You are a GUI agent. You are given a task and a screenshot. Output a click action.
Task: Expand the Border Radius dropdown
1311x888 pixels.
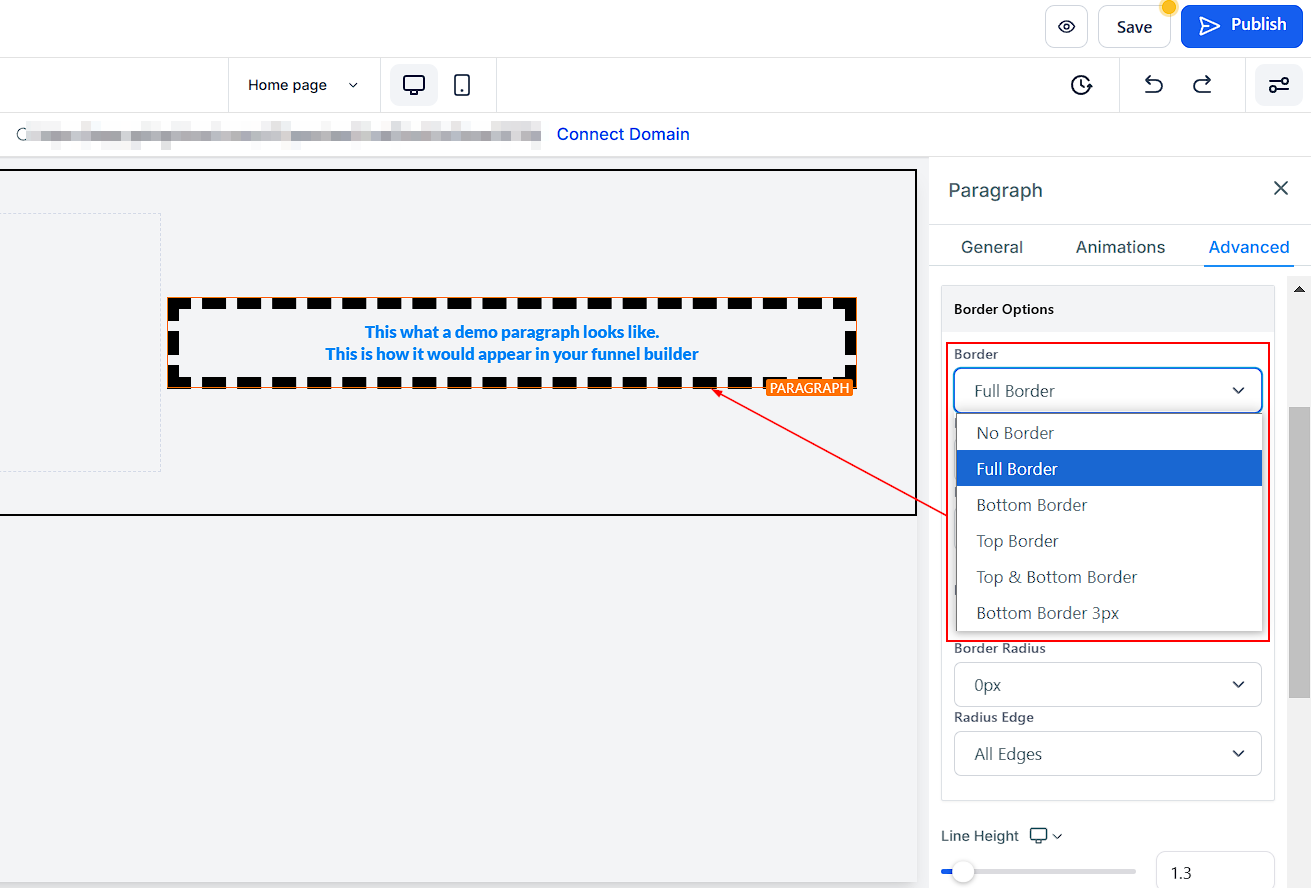click(x=1107, y=685)
